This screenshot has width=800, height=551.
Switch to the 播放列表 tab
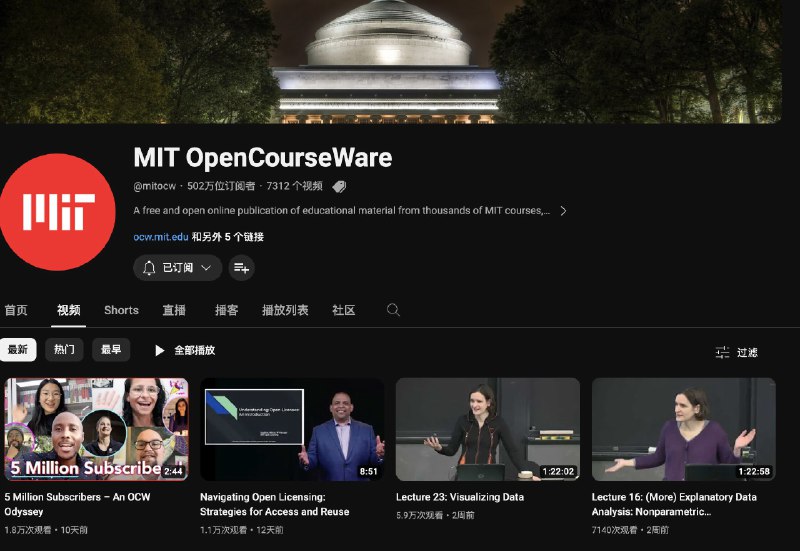coord(285,310)
